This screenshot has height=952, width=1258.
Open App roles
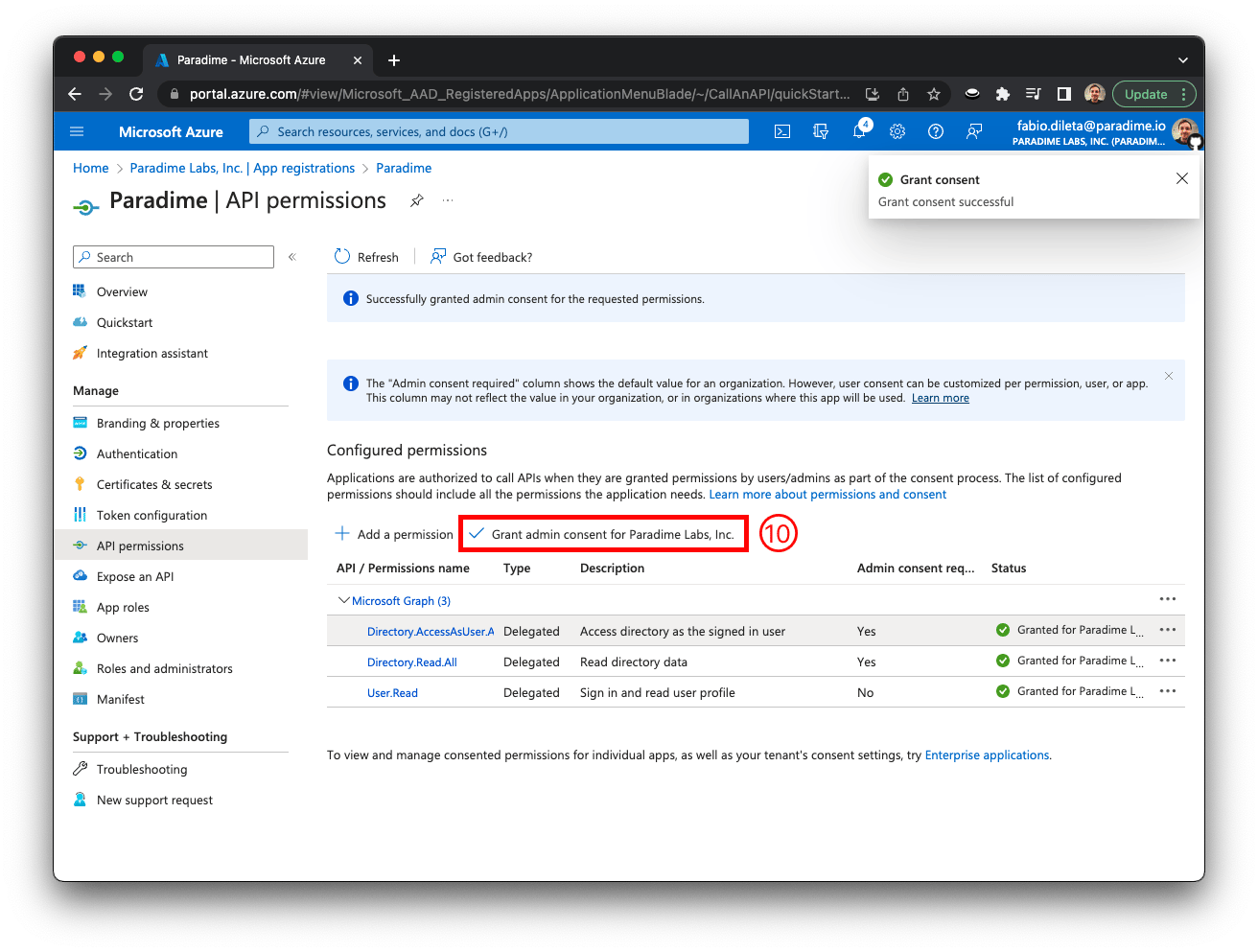(123, 607)
